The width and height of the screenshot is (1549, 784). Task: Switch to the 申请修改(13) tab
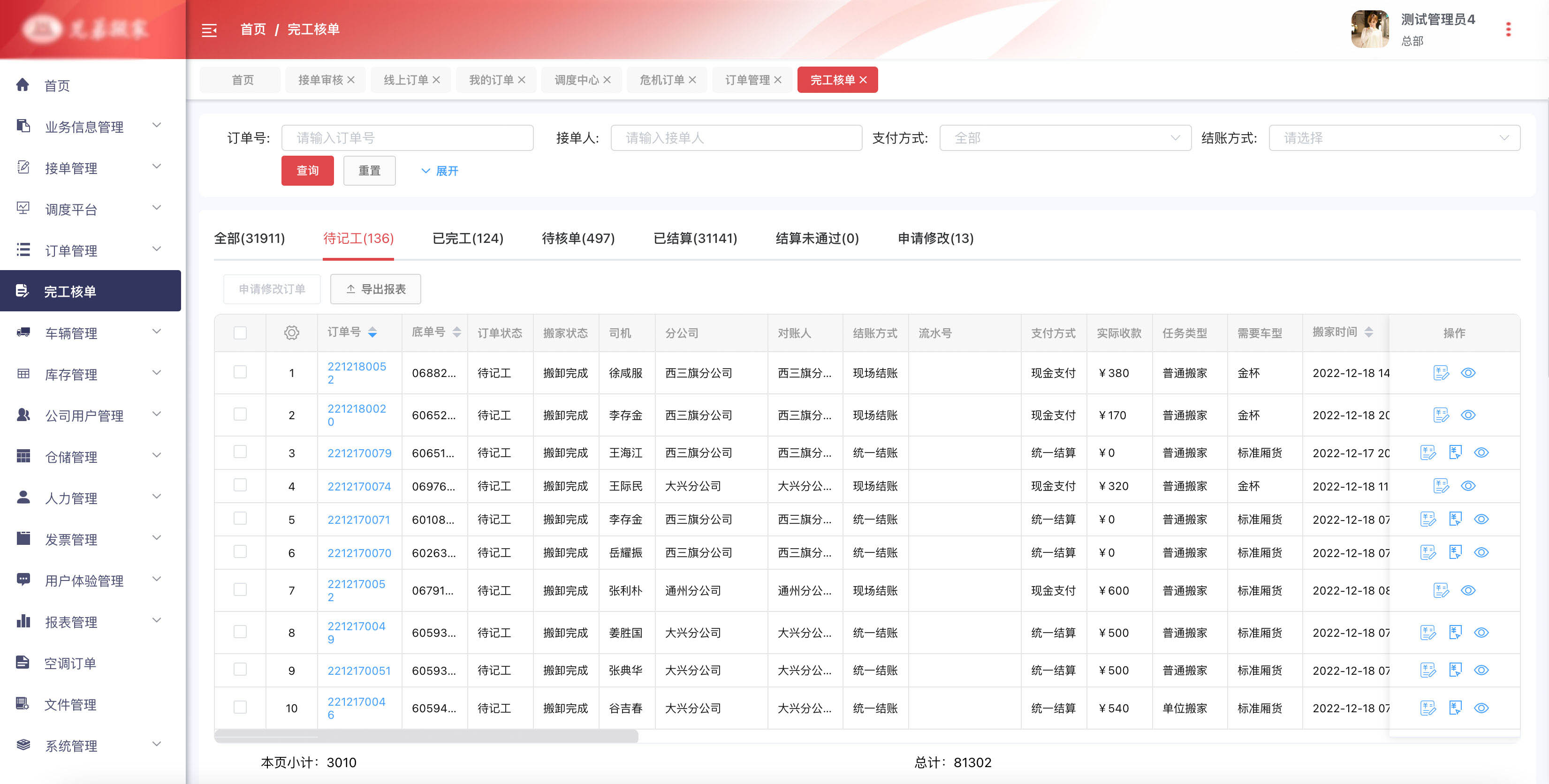(x=936, y=239)
